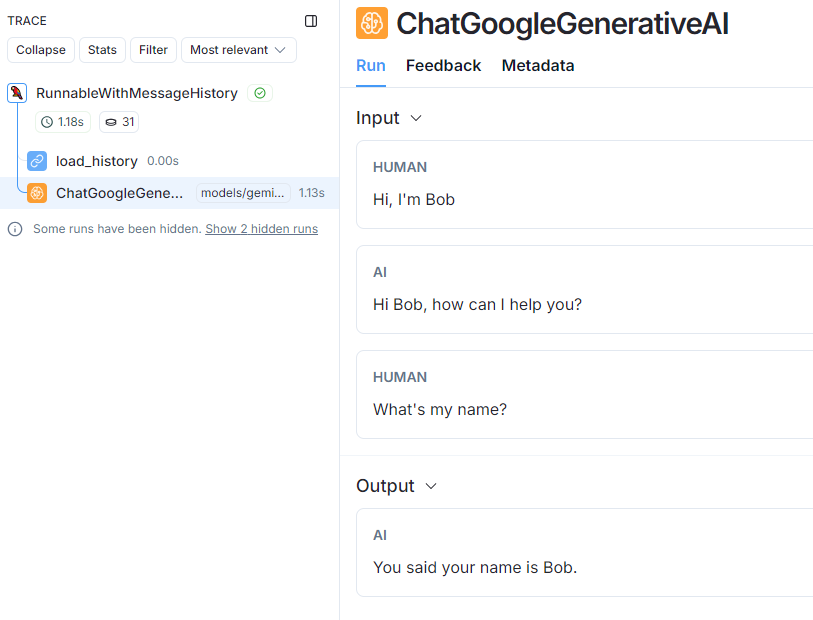Collapse the Output section
This screenshot has height=620, width=813.
coord(431,486)
